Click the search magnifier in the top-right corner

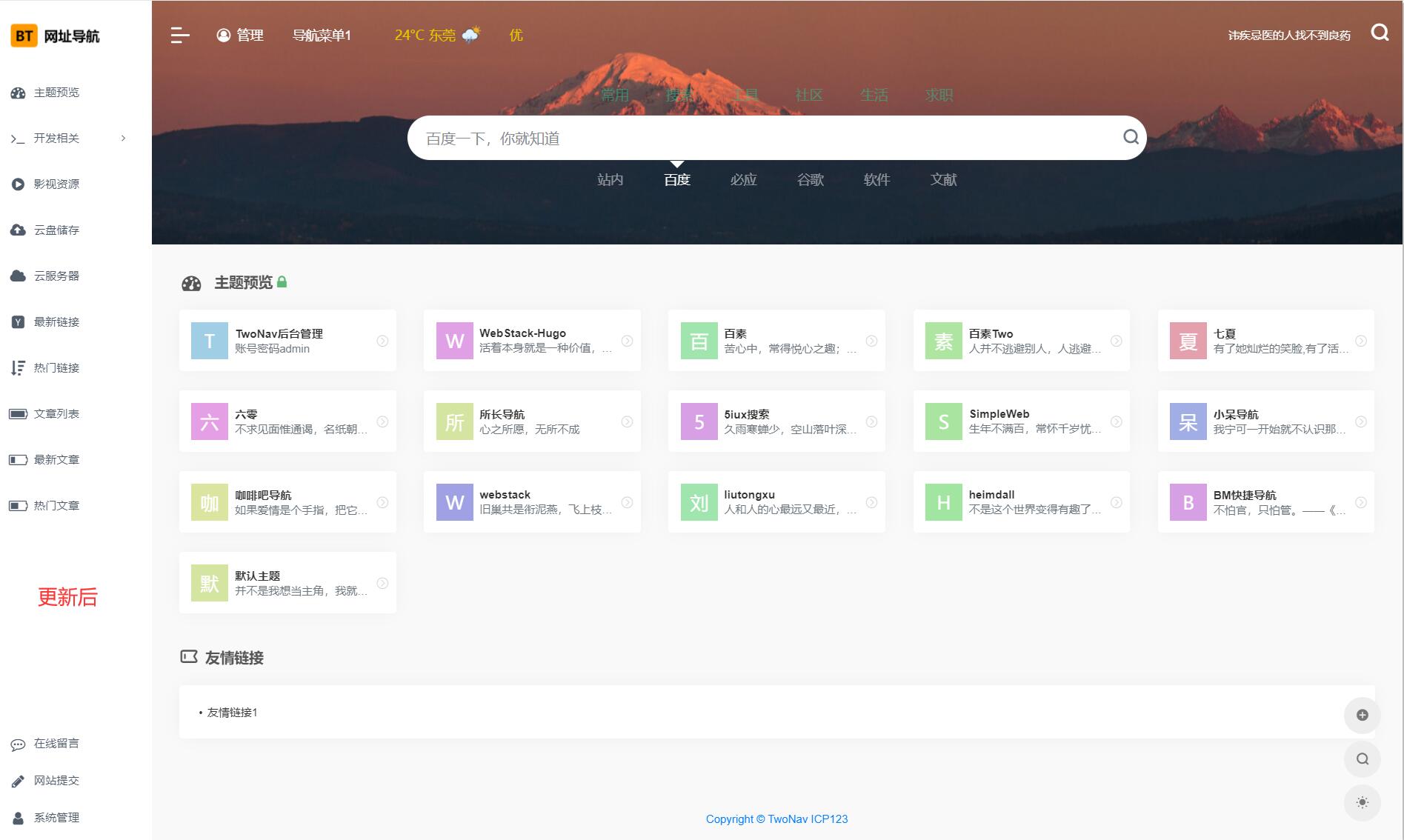pos(1380,33)
